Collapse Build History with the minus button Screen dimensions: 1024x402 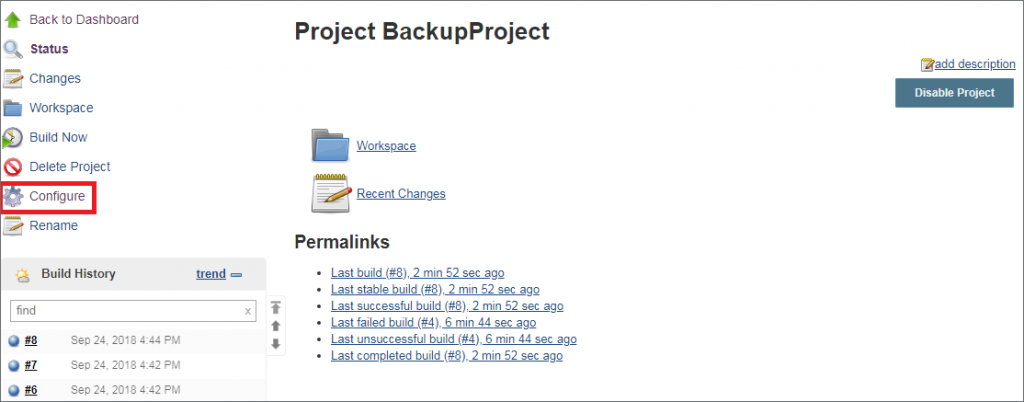coord(236,275)
